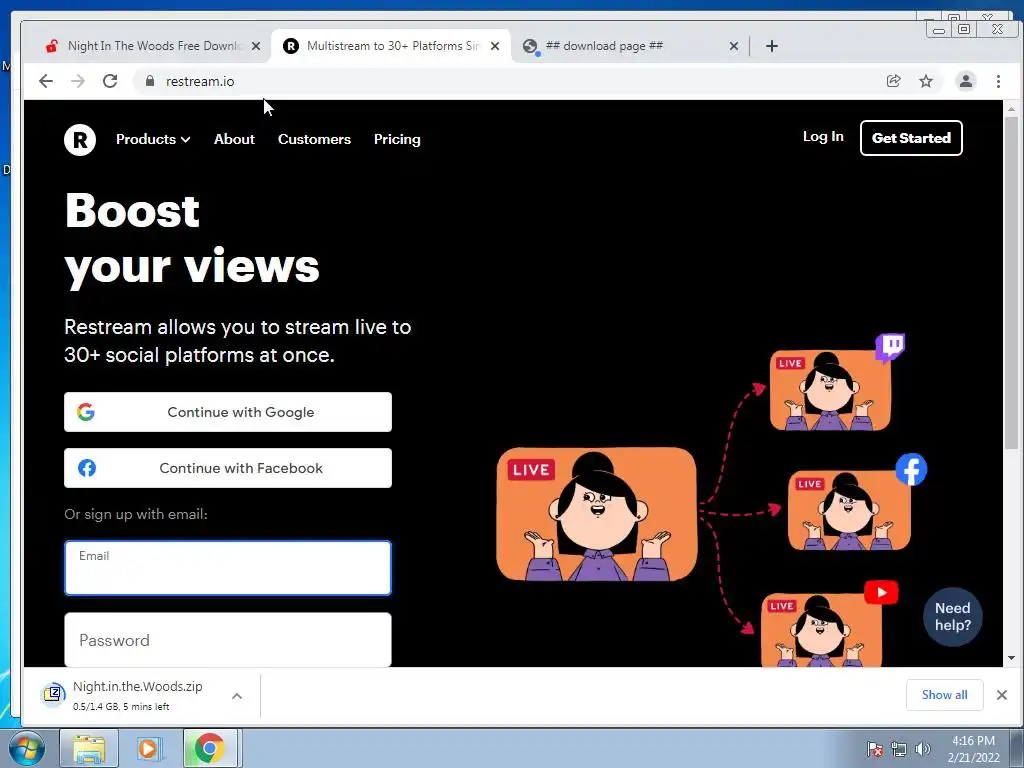
Task: Click the page vertical scrollbar thumb
Action: tap(1011, 284)
